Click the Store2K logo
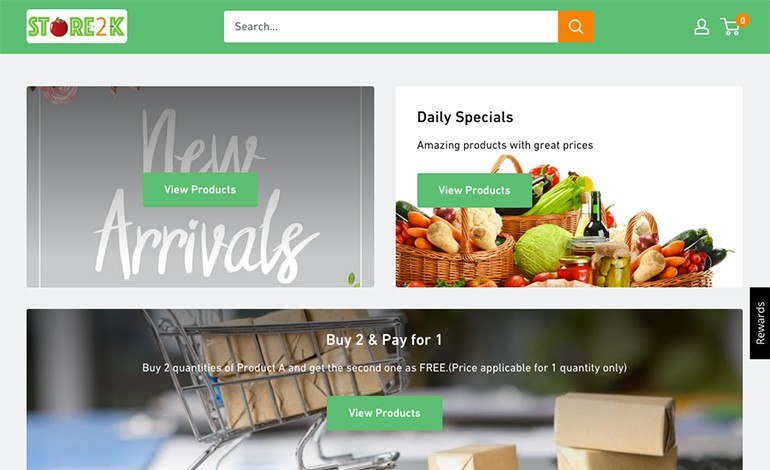Image resolution: width=770 pixels, height=470 pixels. point(77,26)
